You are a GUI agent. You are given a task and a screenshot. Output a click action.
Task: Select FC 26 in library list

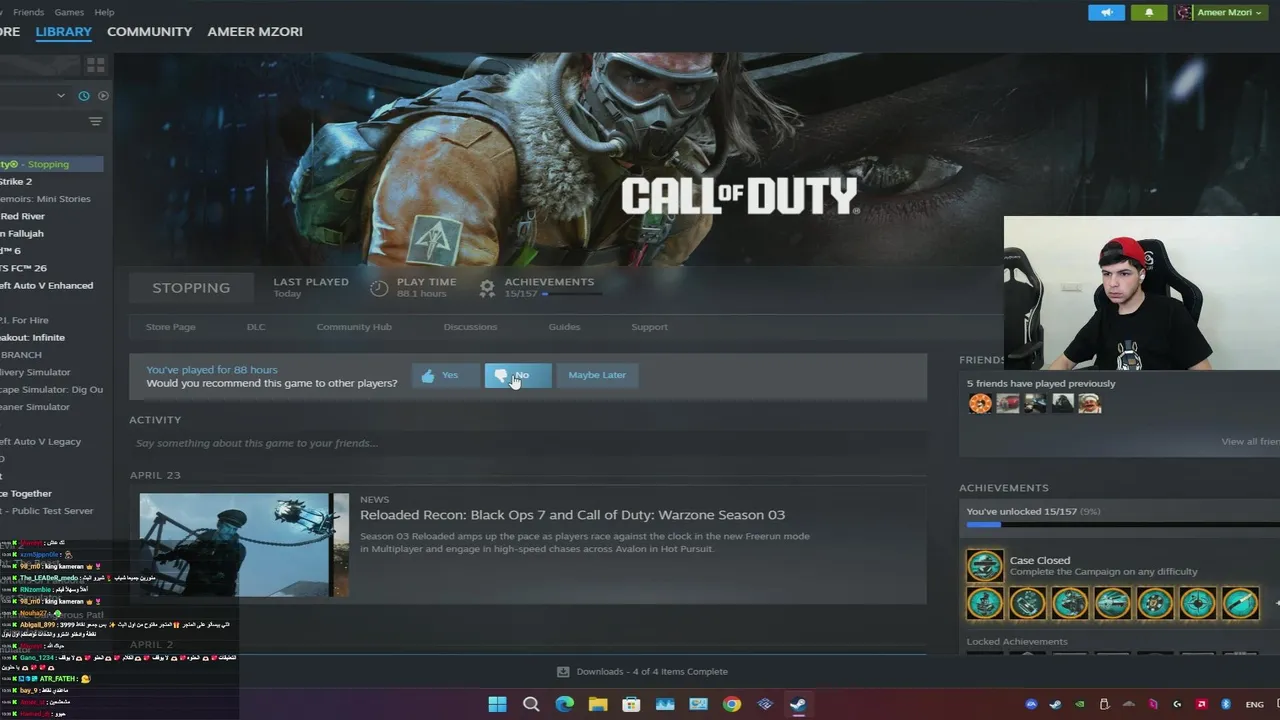23,268
